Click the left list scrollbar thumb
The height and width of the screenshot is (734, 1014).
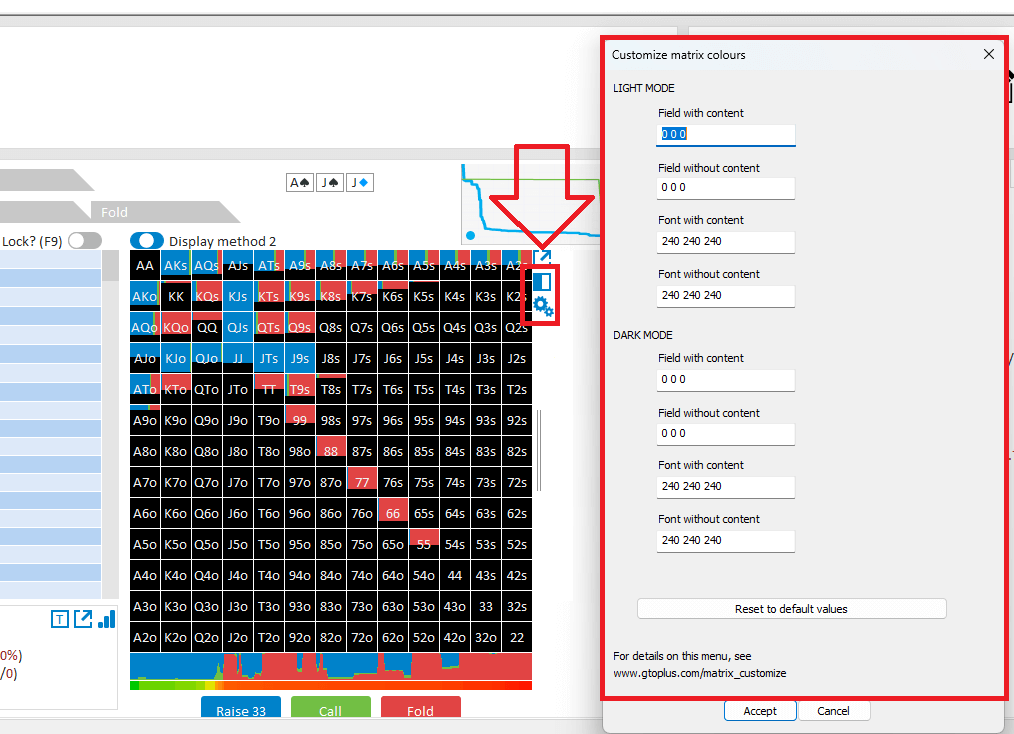(x=111, y=265)
